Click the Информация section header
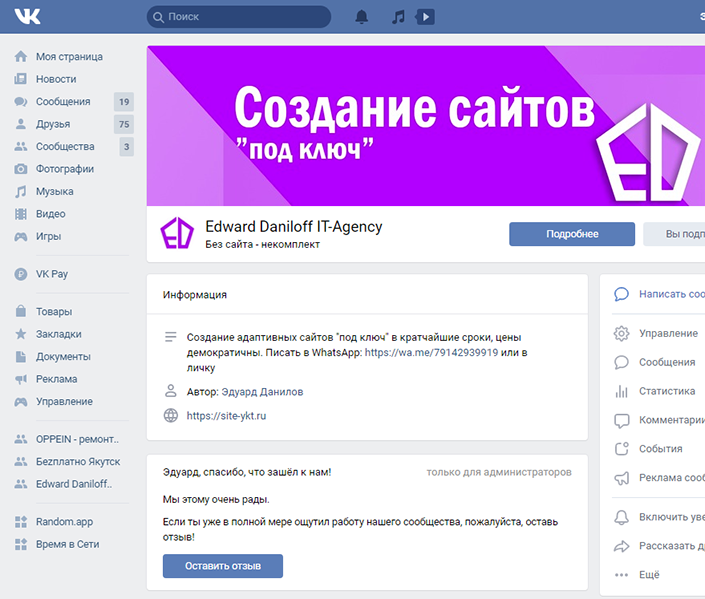 coord(195,295)
